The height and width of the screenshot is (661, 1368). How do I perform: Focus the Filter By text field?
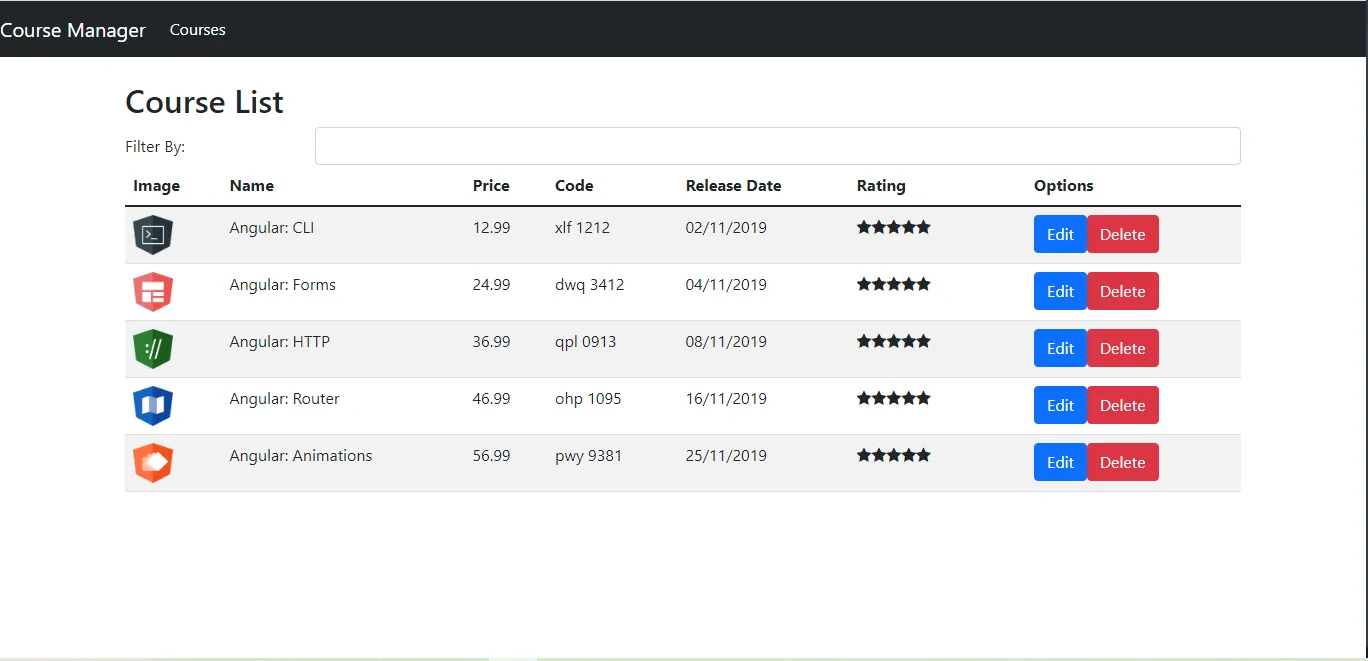pyautogui.click(x=777, y=146)
